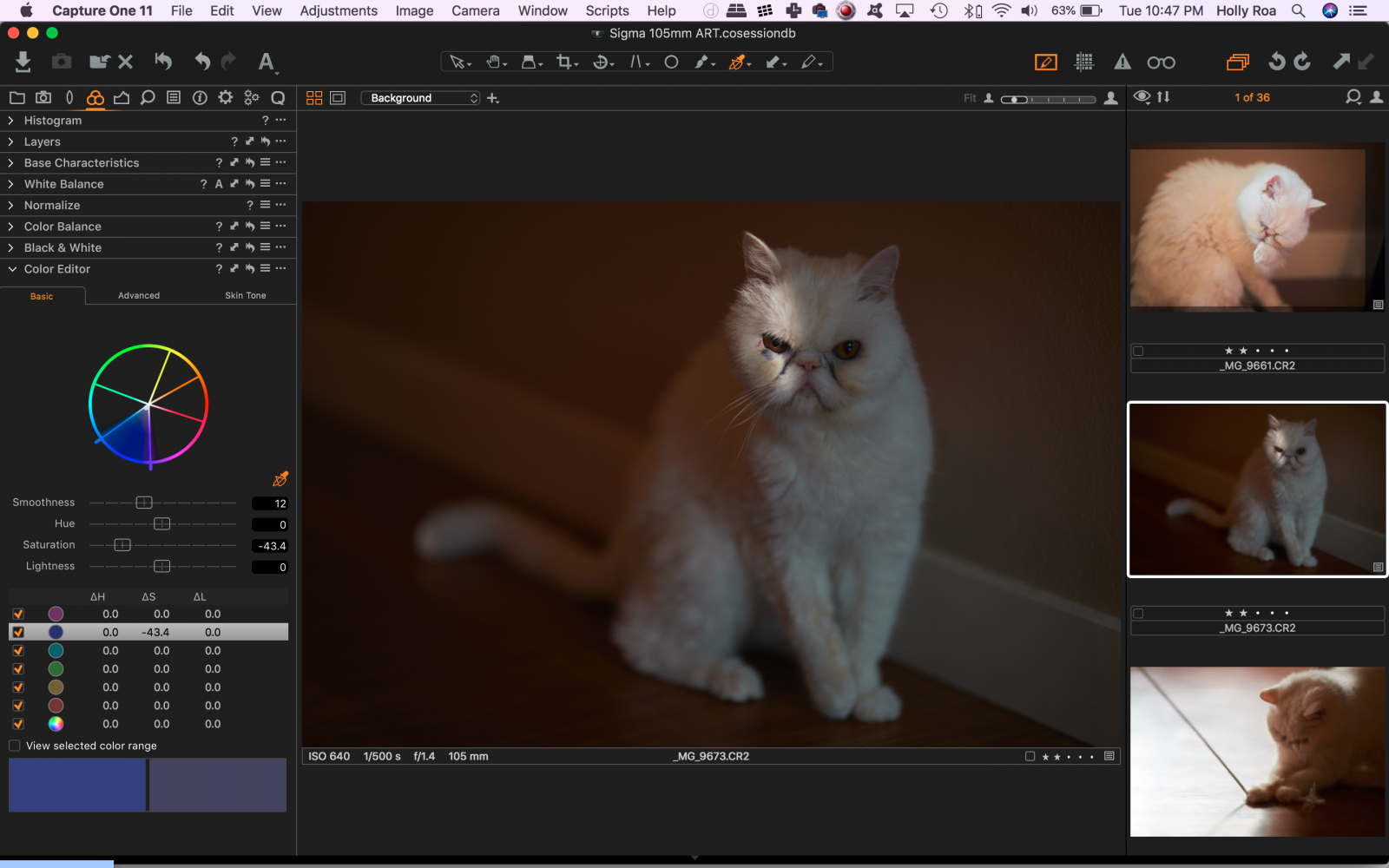Screen dimensions: 1389x868
Task: Open the Exposure tool tab
Action: [x=122, y=97]
